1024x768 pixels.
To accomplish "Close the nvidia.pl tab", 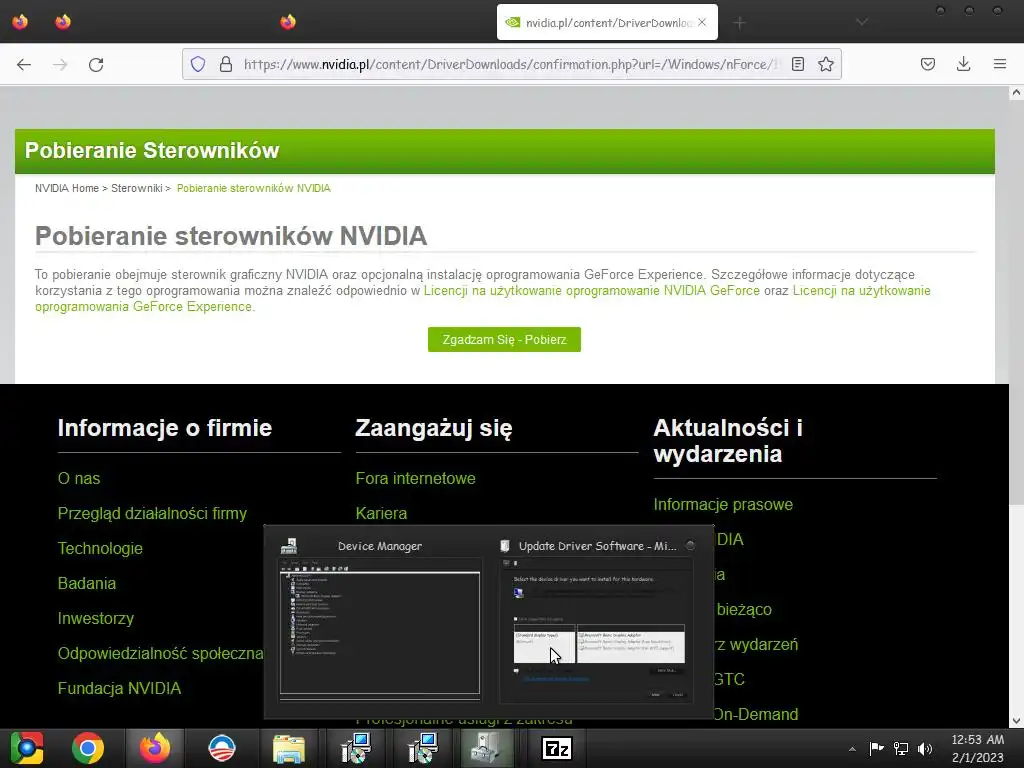I will [702, 22].
